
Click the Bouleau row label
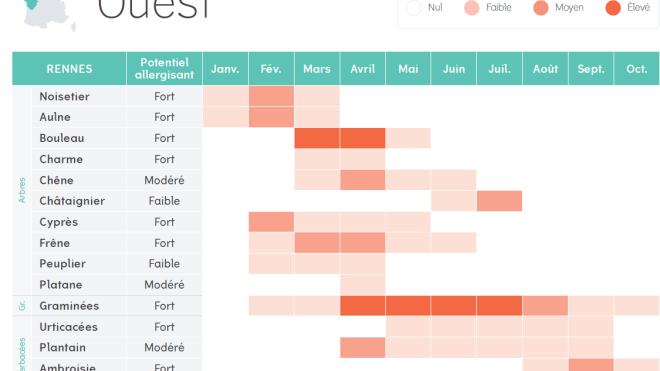[x=62, y=138]
